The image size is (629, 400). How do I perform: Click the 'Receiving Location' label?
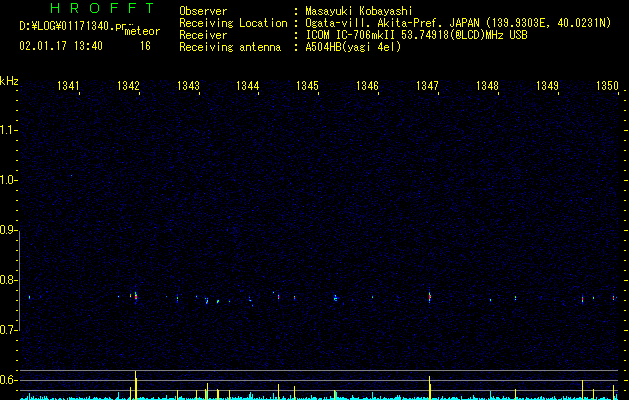point(233,23)
